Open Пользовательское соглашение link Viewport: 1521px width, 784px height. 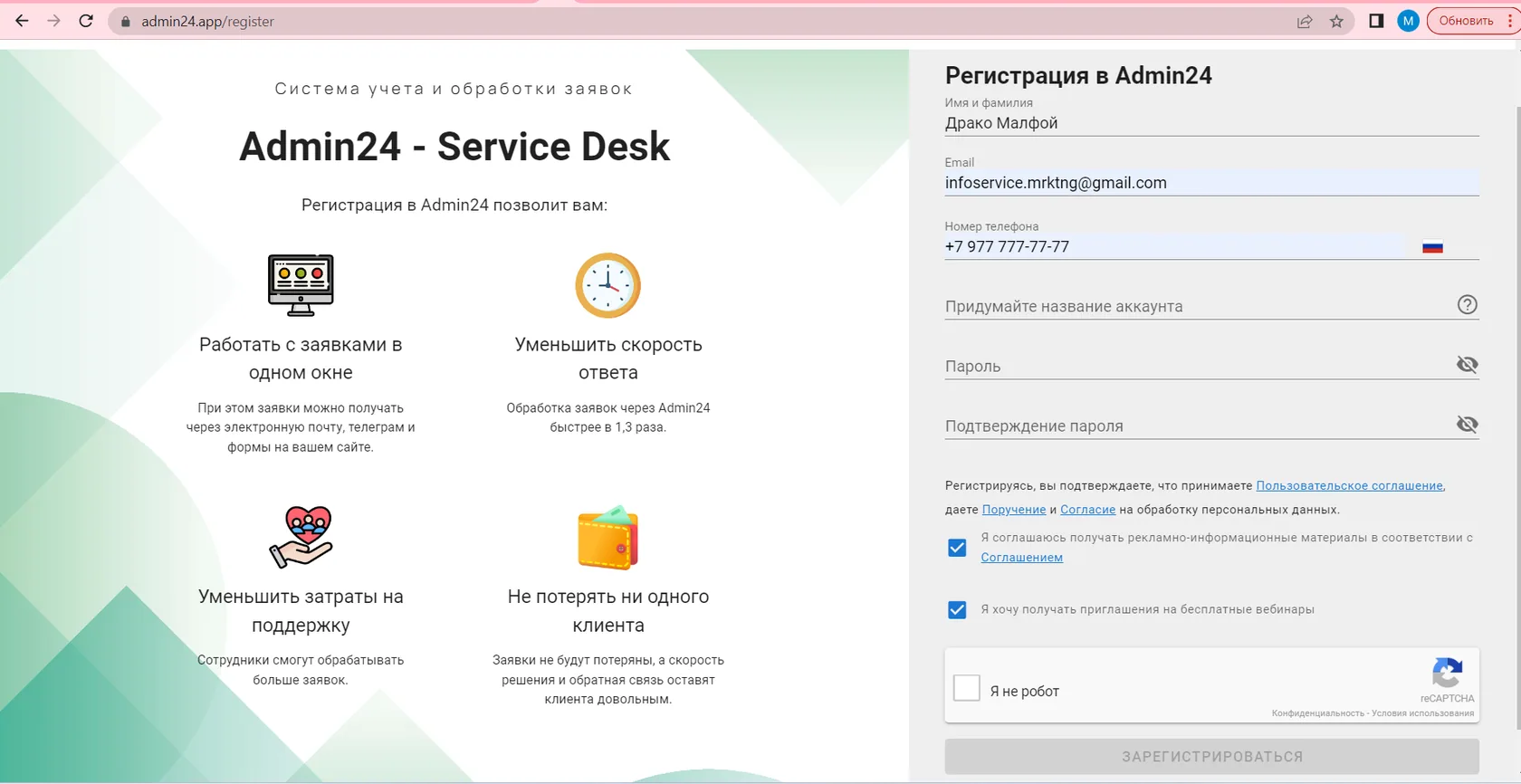1349,486
